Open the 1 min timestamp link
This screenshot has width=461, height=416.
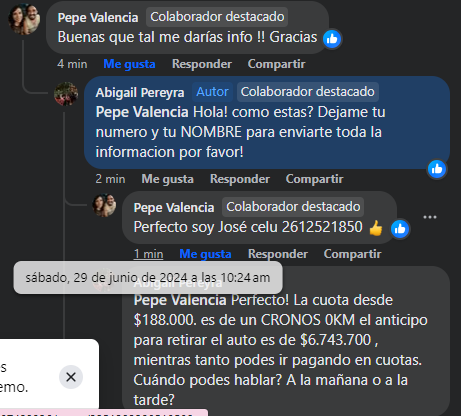(148, 254)
